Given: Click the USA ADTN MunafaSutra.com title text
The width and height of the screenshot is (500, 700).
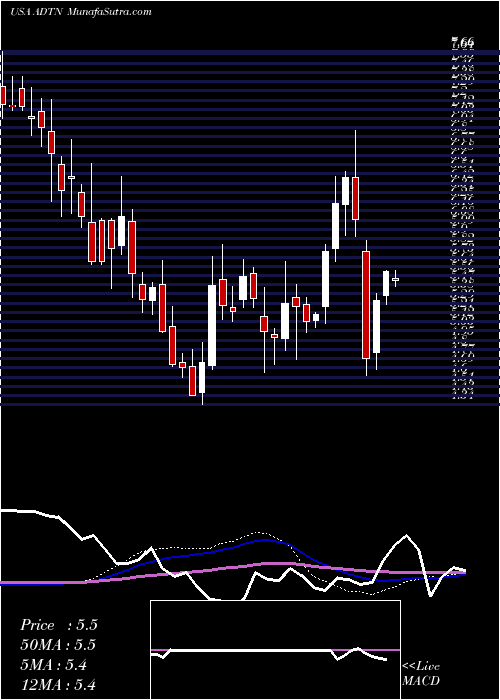Looking at the screenshot, I should point(80,12).
